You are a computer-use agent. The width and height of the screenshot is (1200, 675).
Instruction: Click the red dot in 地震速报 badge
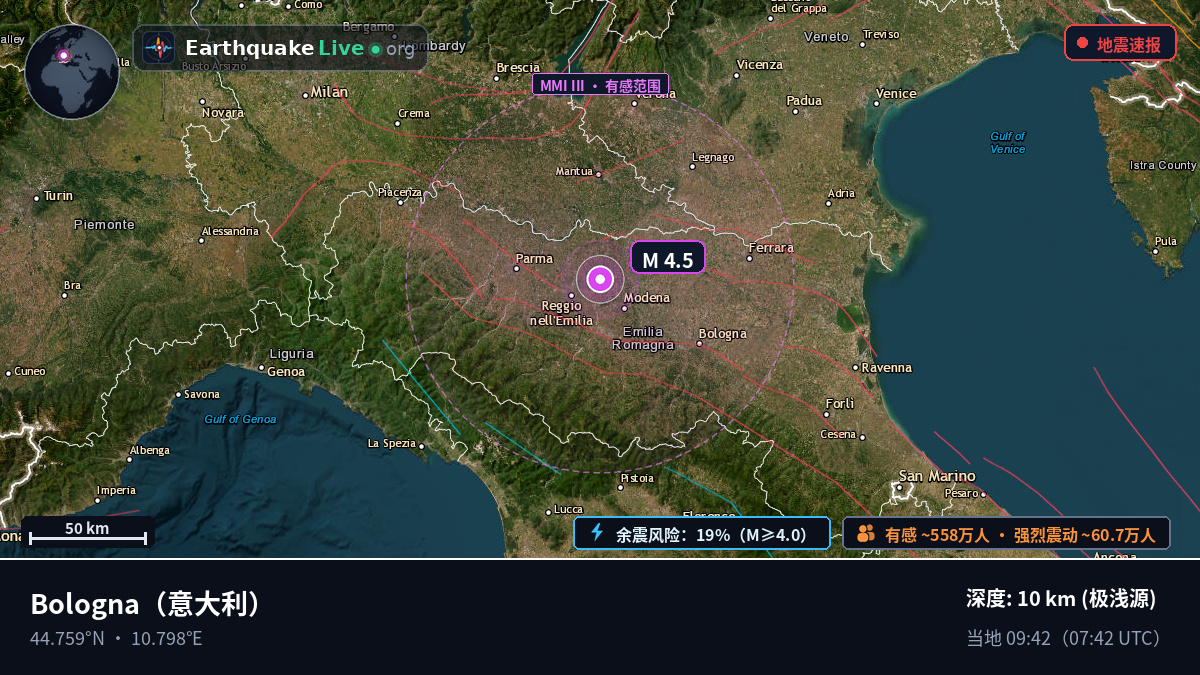tap(1082, 43)
